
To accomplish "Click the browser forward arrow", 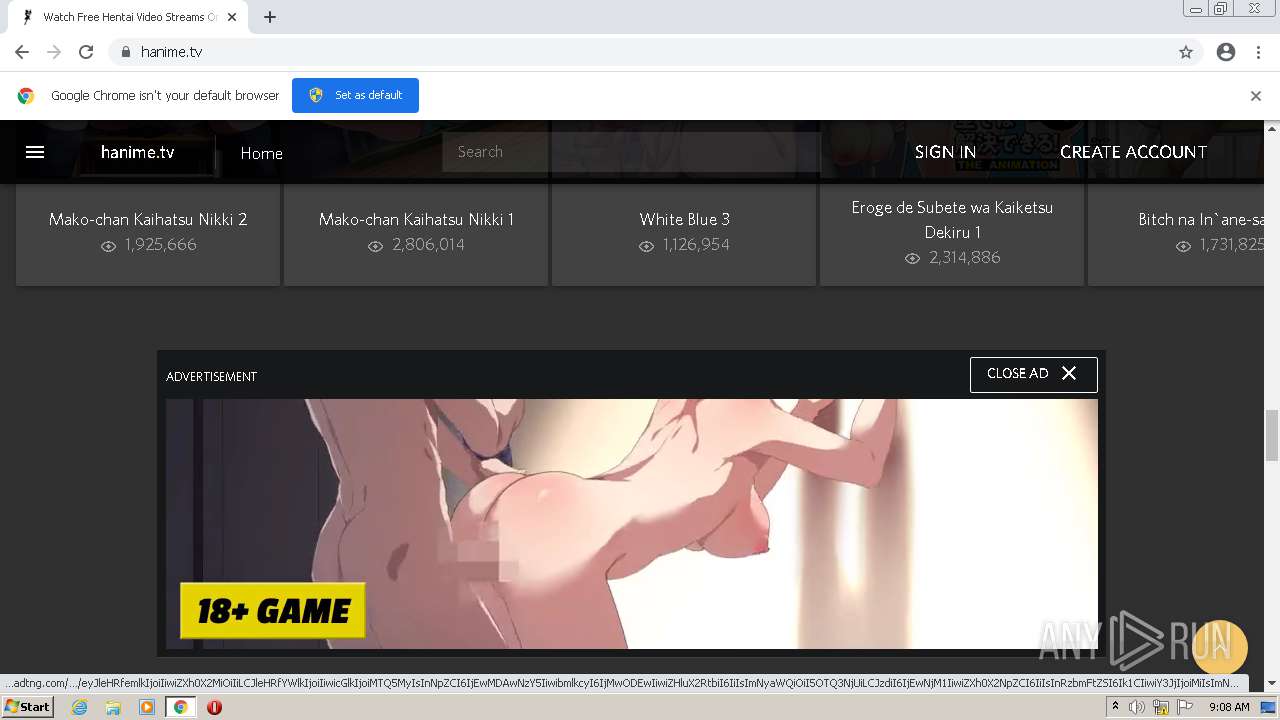I will 54,52.
